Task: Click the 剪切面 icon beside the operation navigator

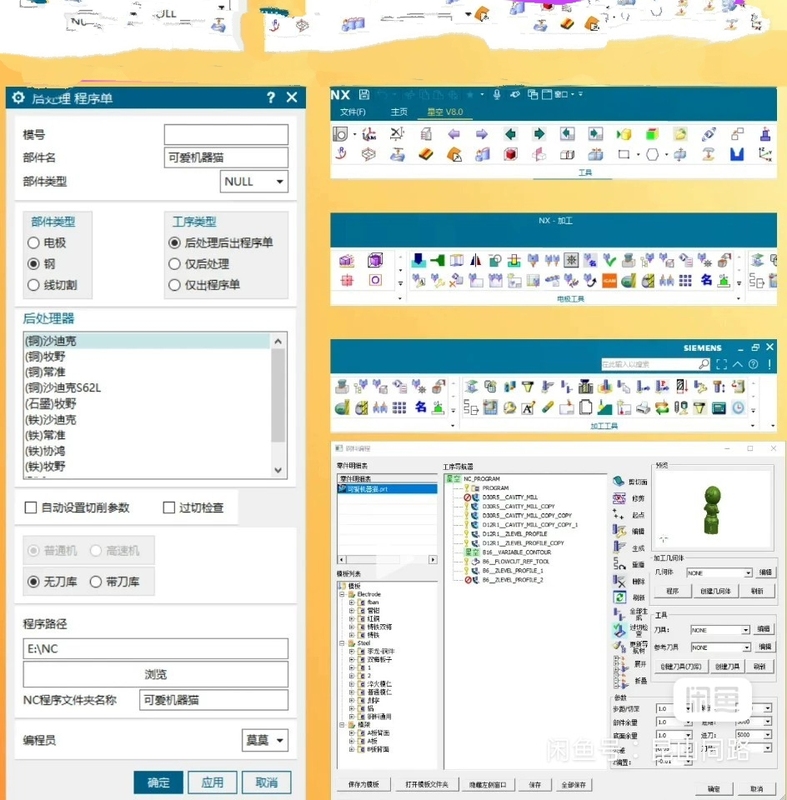Action: (619, 481)
